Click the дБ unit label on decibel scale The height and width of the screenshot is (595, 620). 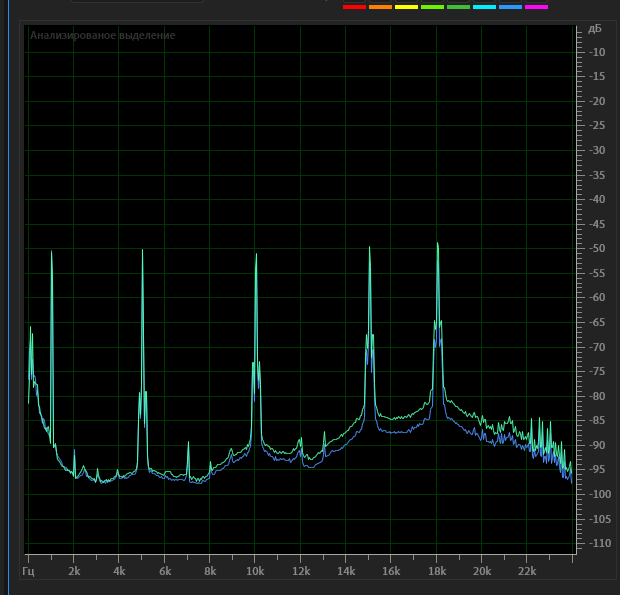coord(595,28)
